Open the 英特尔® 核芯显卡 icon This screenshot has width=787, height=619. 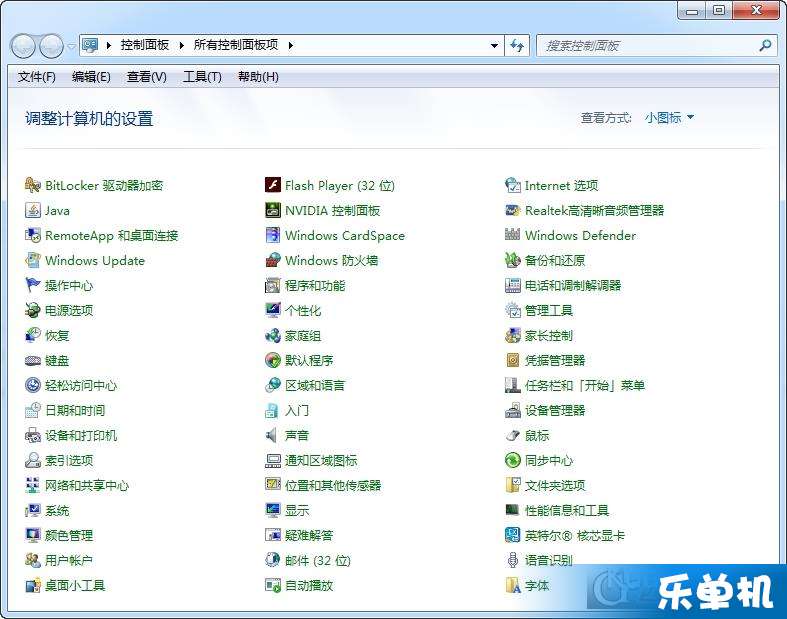(512, 535)
